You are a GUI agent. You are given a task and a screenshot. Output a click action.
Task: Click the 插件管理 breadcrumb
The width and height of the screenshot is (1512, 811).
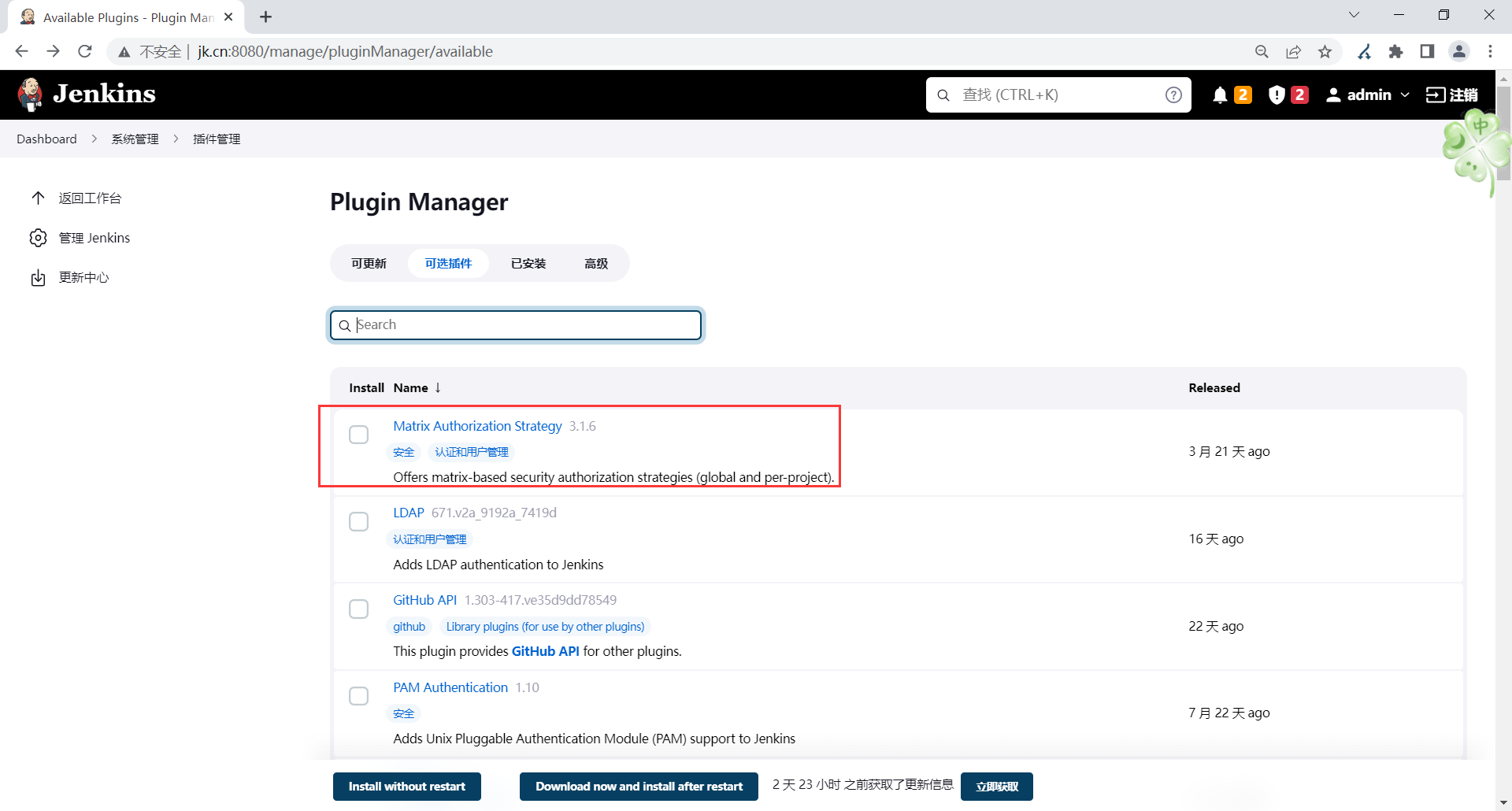click(217, 139)
